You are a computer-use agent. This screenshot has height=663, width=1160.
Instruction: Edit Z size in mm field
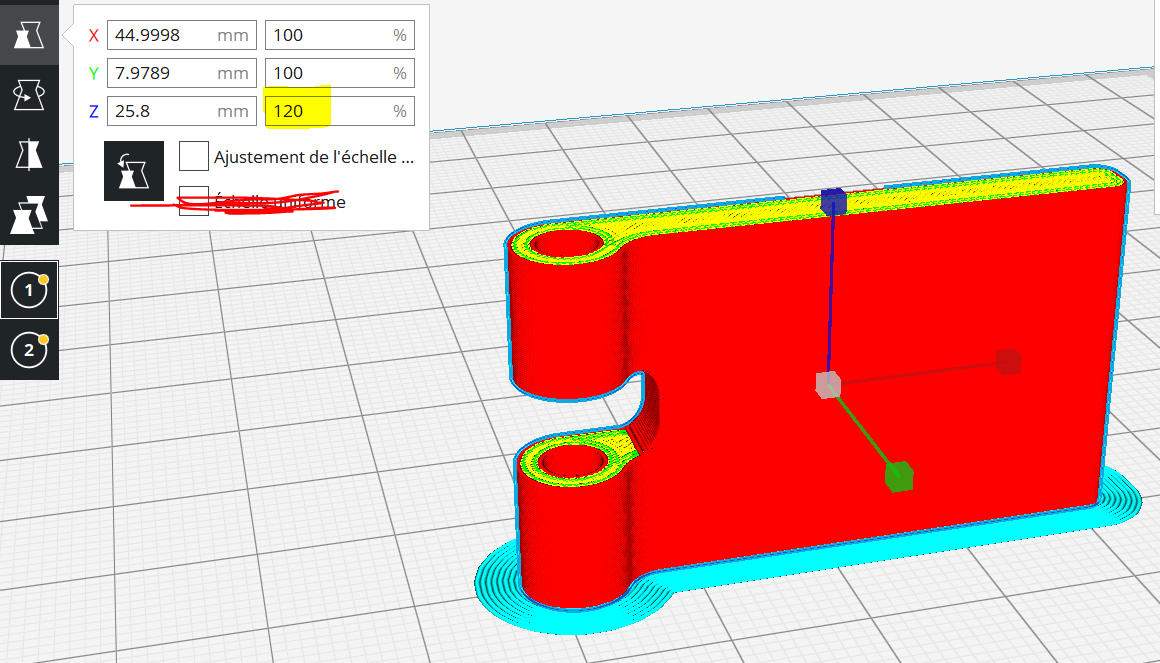[x=182, y=111]
